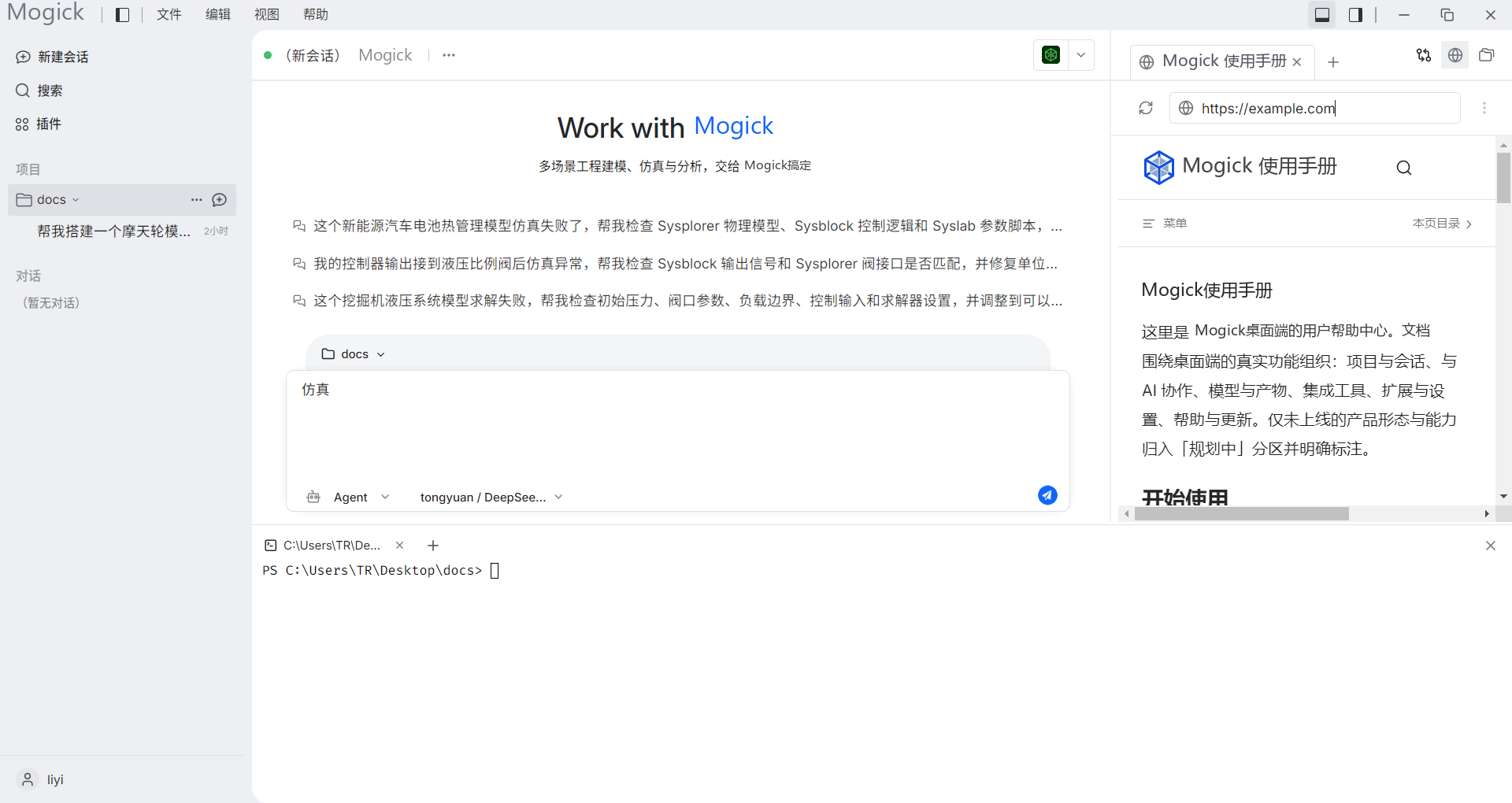Add new chat in docs project
The height and width of the screenshot is (803, 1512).
(x=220, y=200)
